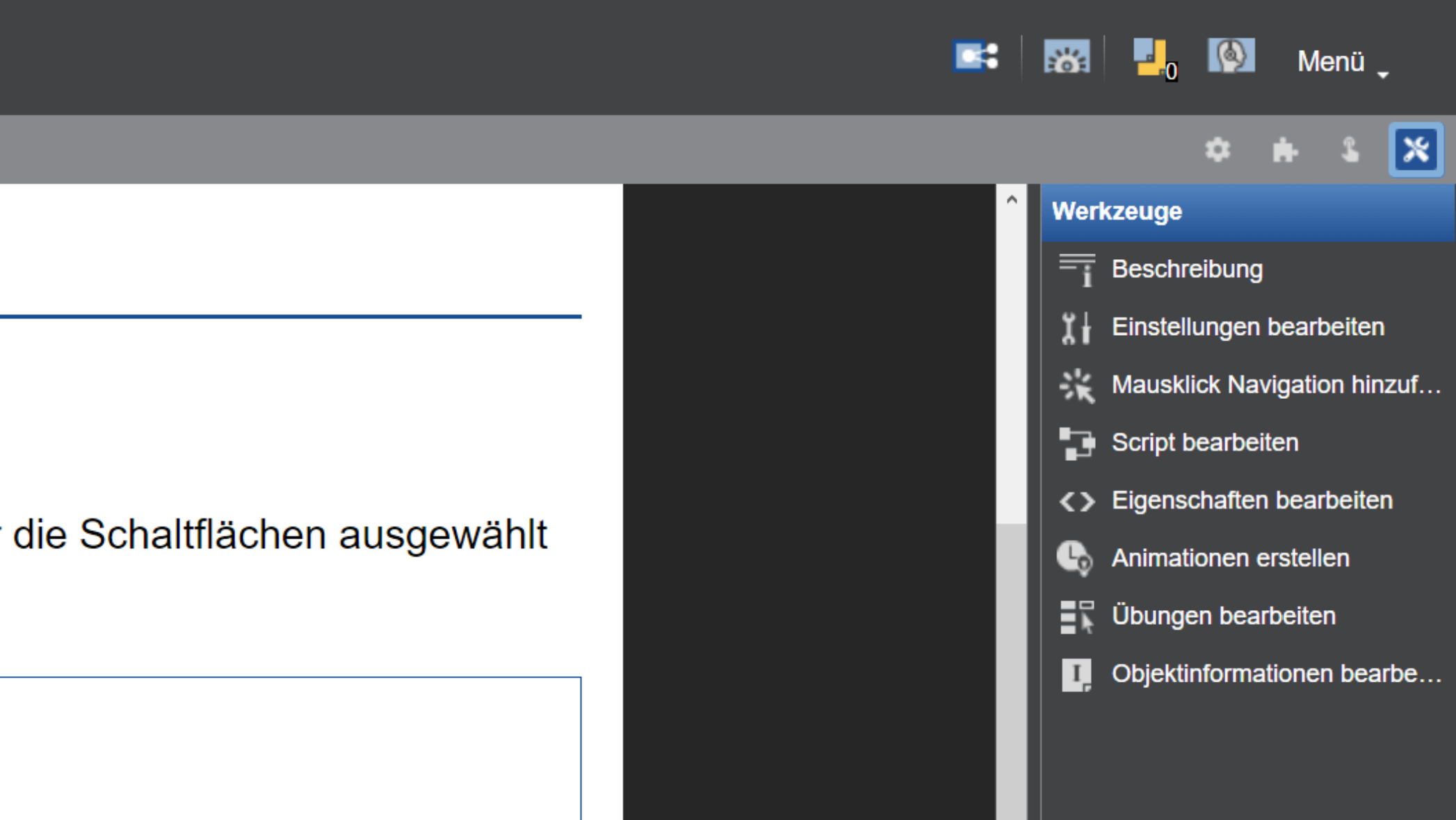
Task: Click the wrench icon for Einstellungen bearbeiten
Action: [1076, 327]
